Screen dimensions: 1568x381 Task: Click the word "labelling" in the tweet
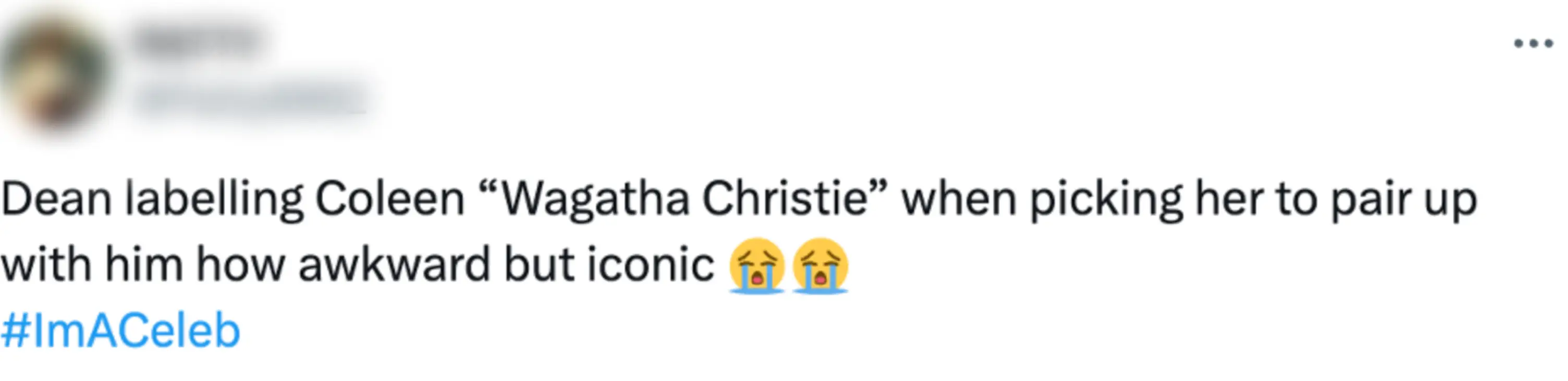(x=214, y=200)
